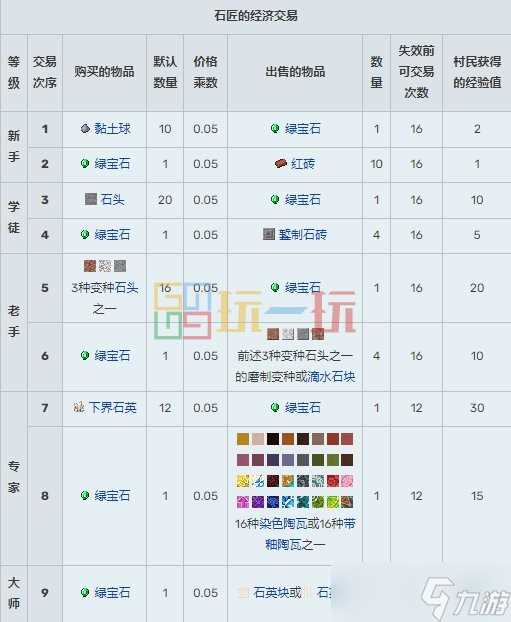This screenshot has width=511, height=622.
Task: Click the emerald icon in trade row 8
Action: (x=85, y=495)
